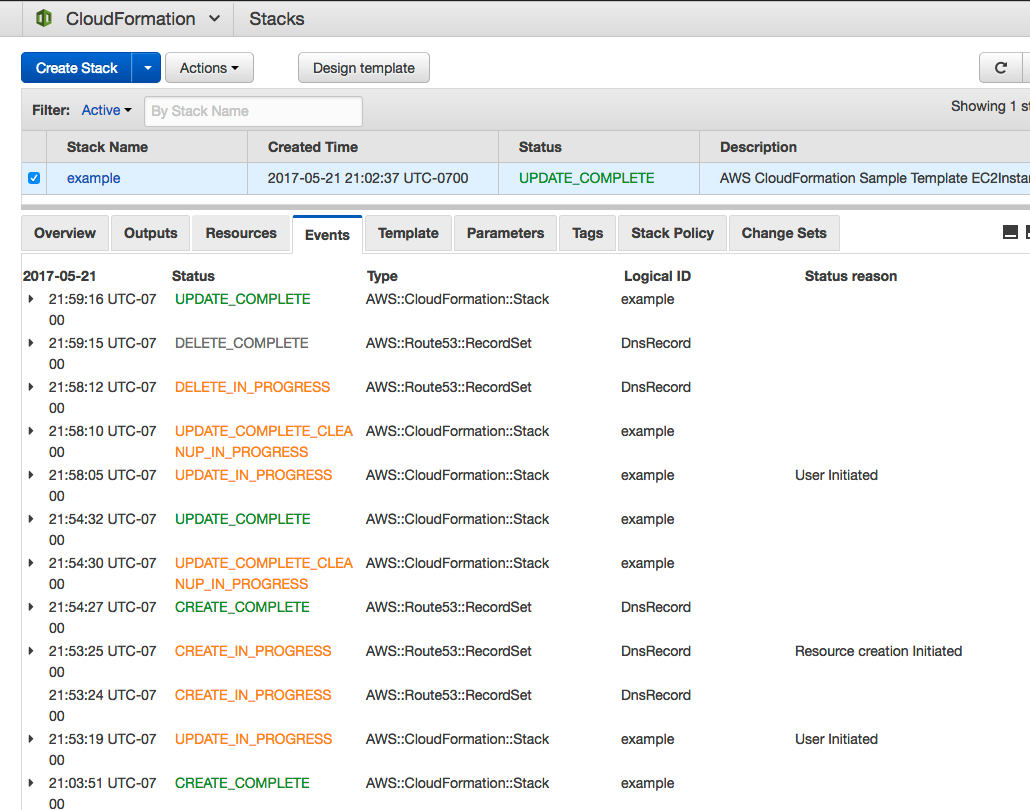1030x810 pixels.
Task: Click the Design template button
Action: (x=364, y=68)
